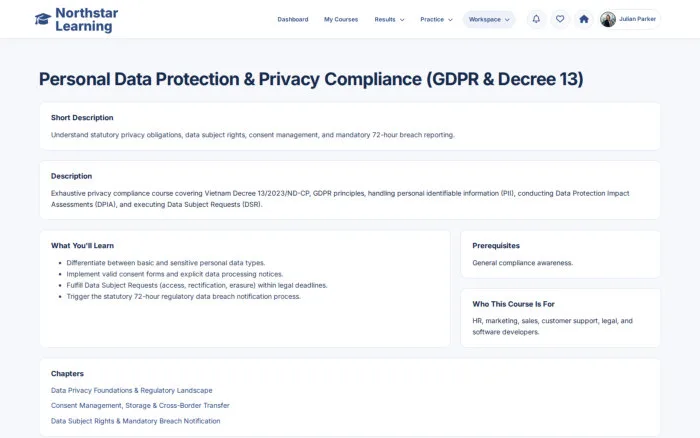Viewport: 700px width, 438px height.
Task: Go to the home icon
Action: (x=584, y=19)
